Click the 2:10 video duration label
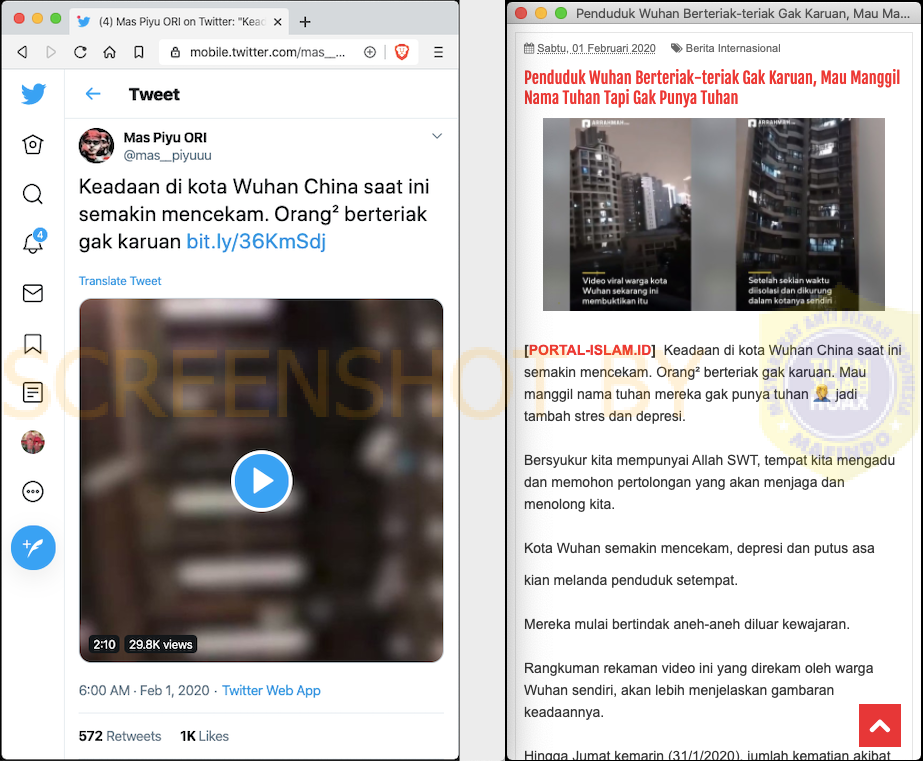This screenshot has height=761, width=923. pos(104,644)
